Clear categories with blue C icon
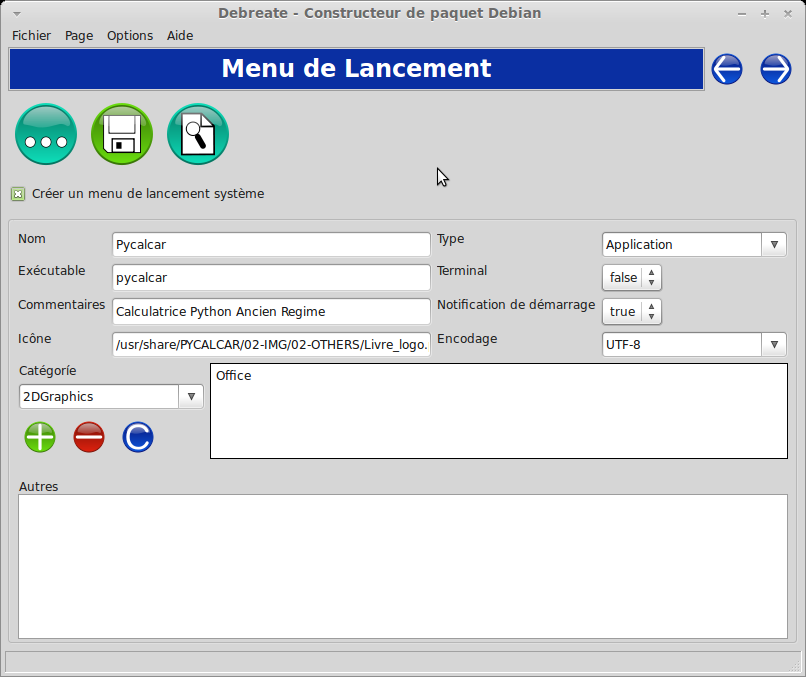The height and width of the screenshot is (677, 806). pos(138,437)
